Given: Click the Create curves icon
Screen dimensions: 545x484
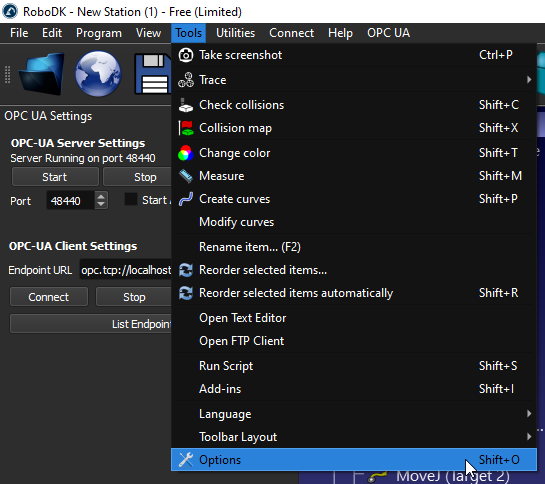Looking at the screenshot, I should 186,199.
